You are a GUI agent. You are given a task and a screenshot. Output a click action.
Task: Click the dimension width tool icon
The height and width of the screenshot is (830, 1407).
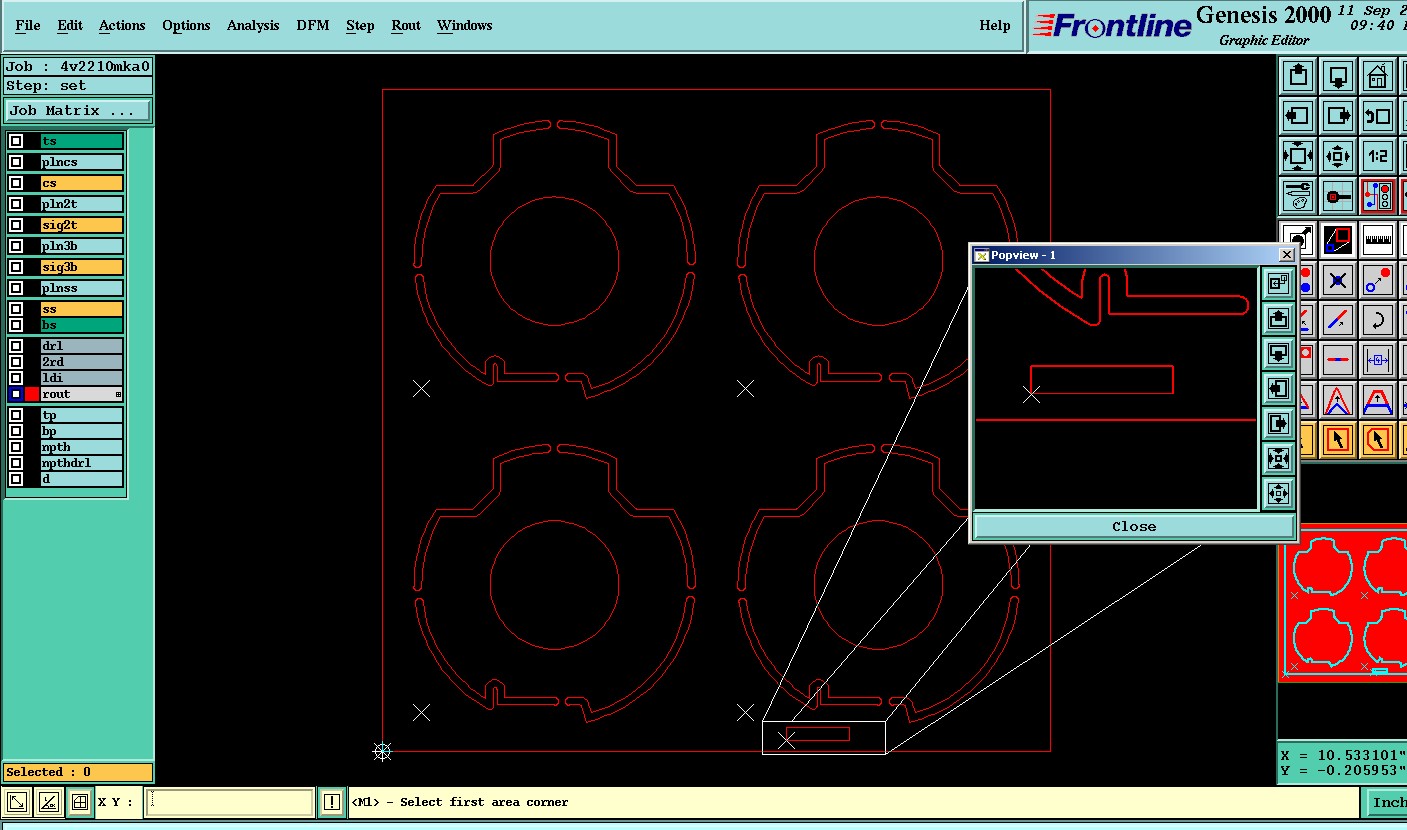click(1377, 359)
